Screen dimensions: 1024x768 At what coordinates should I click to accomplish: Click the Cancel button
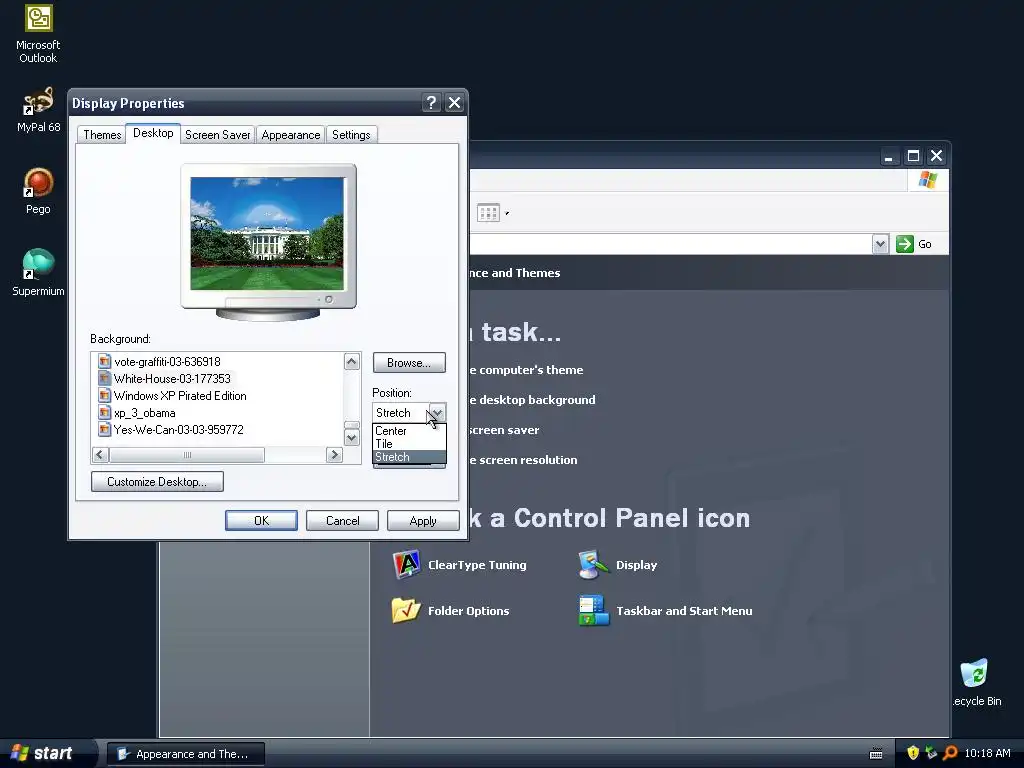[x=342, y=520]
